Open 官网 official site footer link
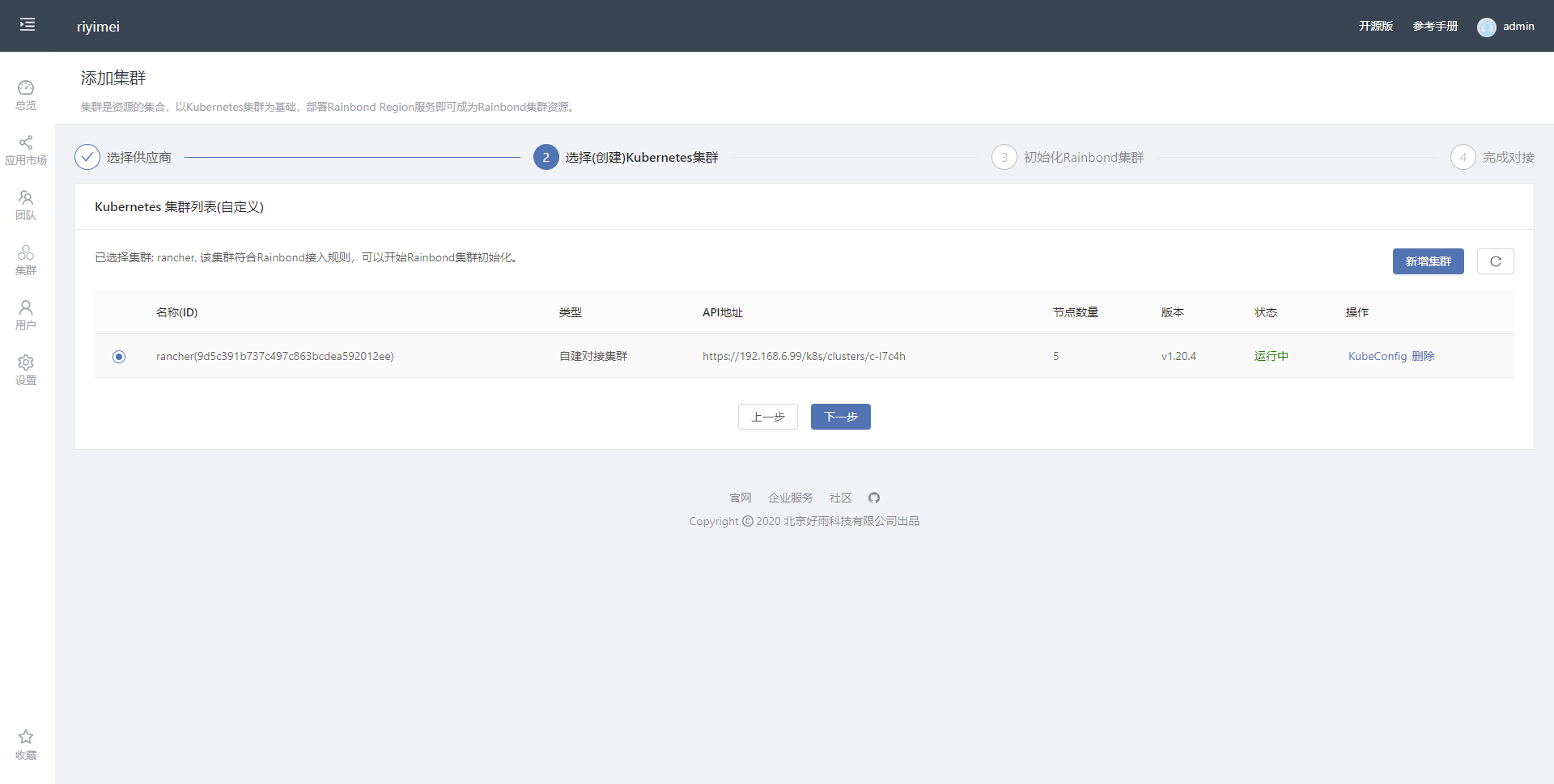Image resolution: width=1554 pixels, height=784 pixels. [x=741, y=498]
